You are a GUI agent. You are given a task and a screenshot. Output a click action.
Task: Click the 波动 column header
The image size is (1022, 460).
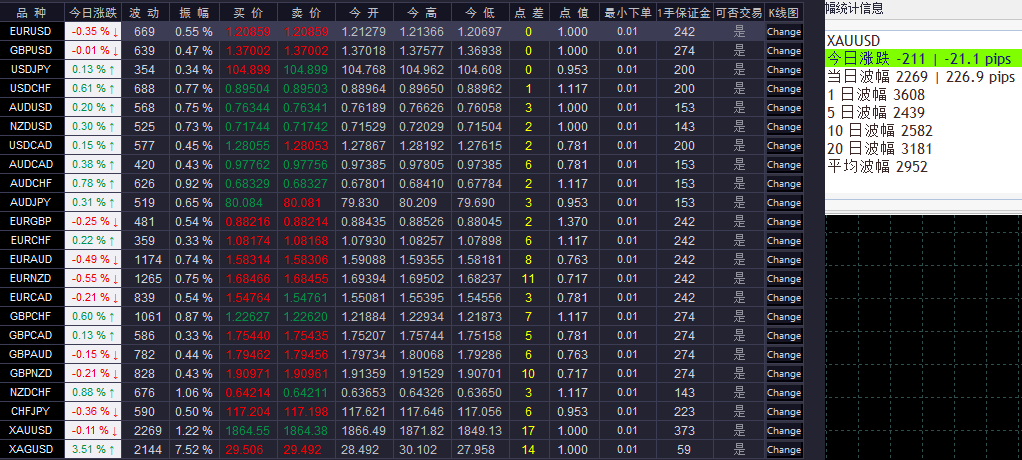[x=145, y=12]
